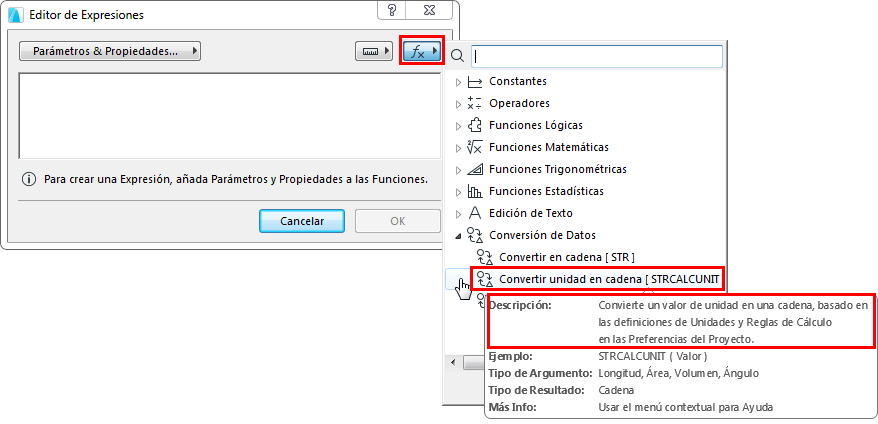Screen dimensions: 878x424
Task: Select Convertir en cadena [STR]
Action: (x=566, y=257)
